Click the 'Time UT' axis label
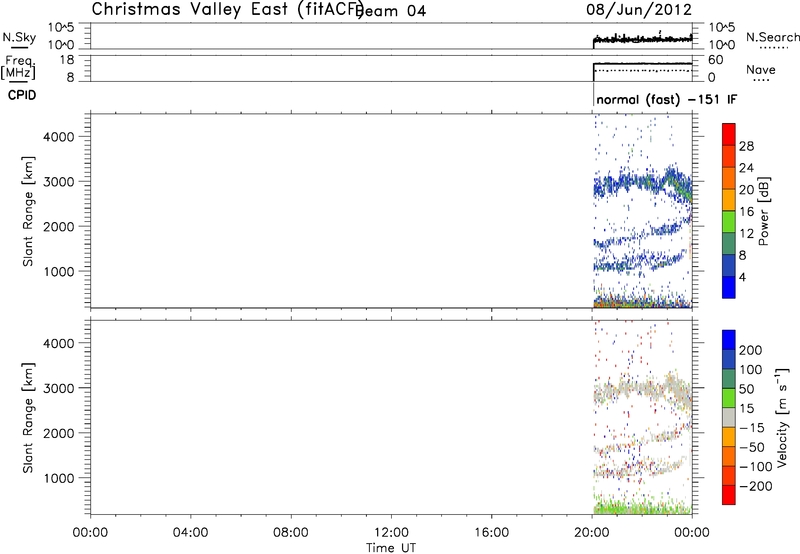This screenshot has height=554, width=800. [391, 548]
